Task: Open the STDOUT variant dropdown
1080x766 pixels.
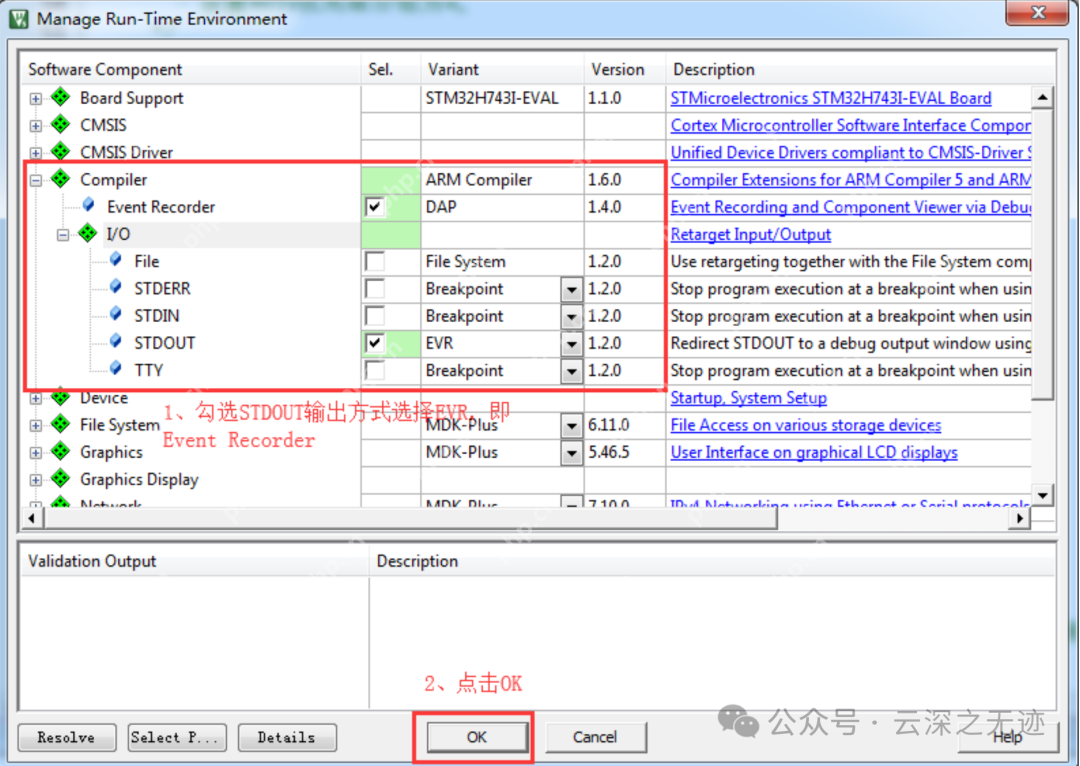Action: coord(571,344)
